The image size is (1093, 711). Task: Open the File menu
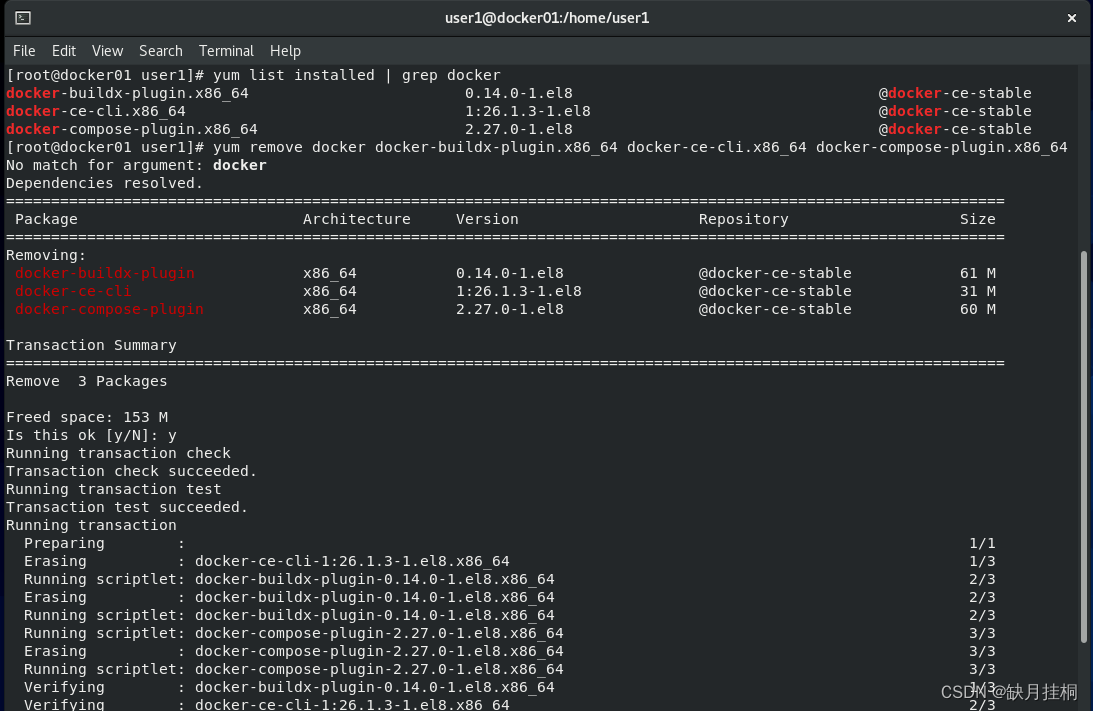(x=23, y=51)
